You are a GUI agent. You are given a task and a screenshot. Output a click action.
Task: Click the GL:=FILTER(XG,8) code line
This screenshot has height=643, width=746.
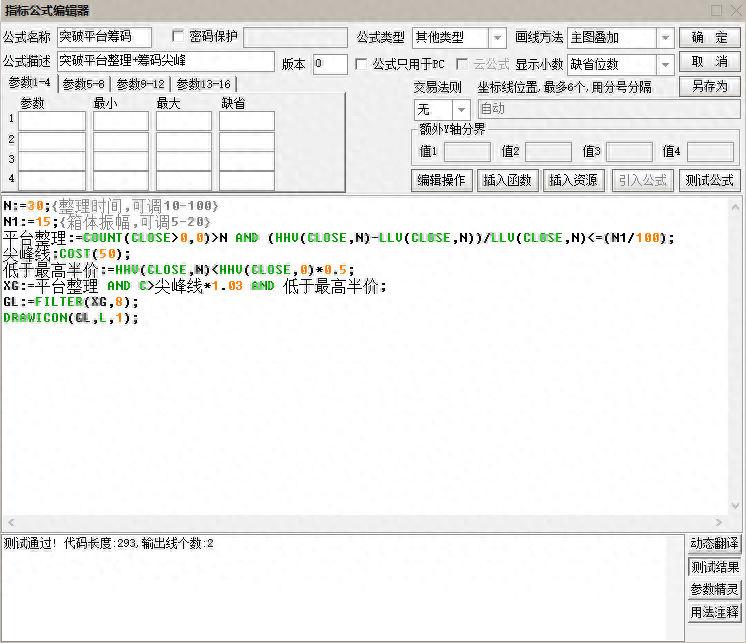(x=70, y=302)
